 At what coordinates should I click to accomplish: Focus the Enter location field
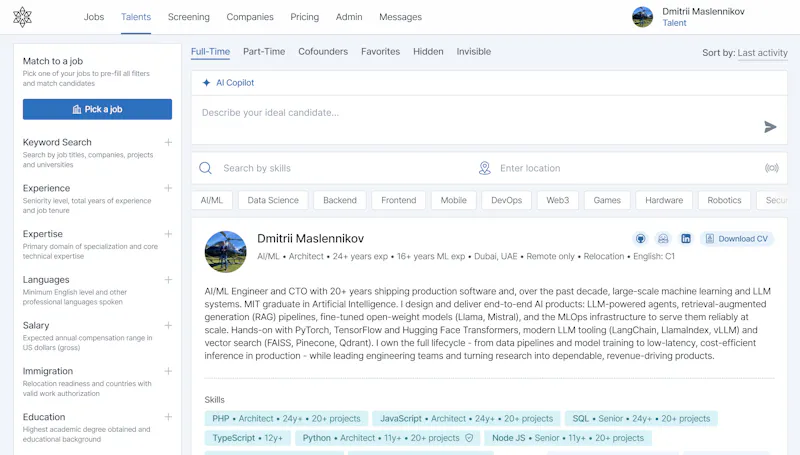click(x=630, y=168)
